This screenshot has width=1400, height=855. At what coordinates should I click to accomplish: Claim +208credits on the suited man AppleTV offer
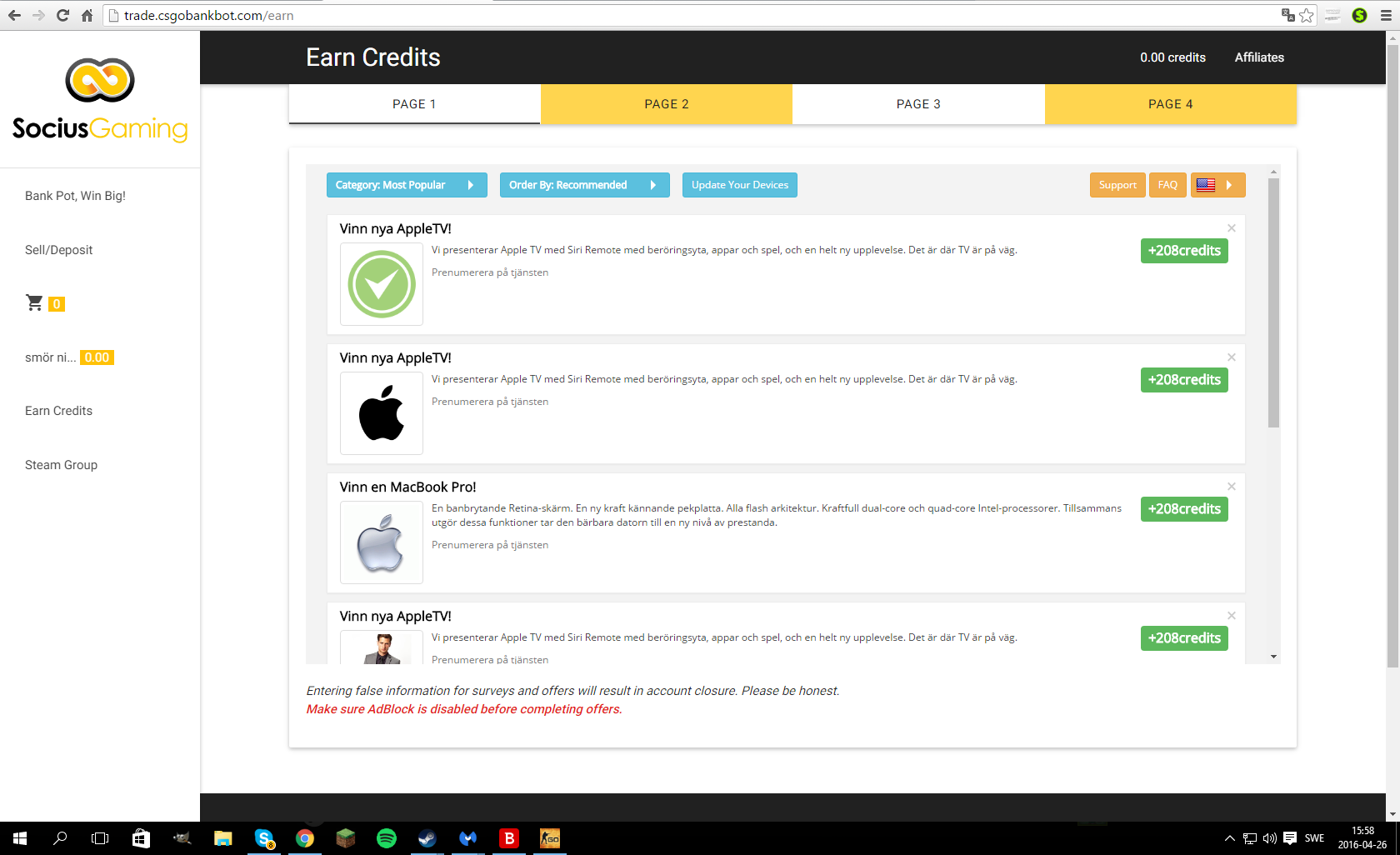coord(1184,638)
